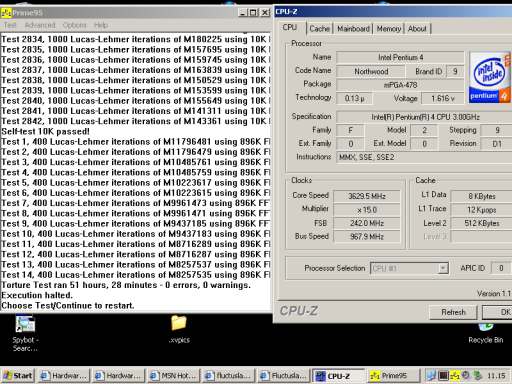The width and height of the screenshot is (512, 384).
Task: Click the APIC ID field
Action: click(x=501, y=268)
